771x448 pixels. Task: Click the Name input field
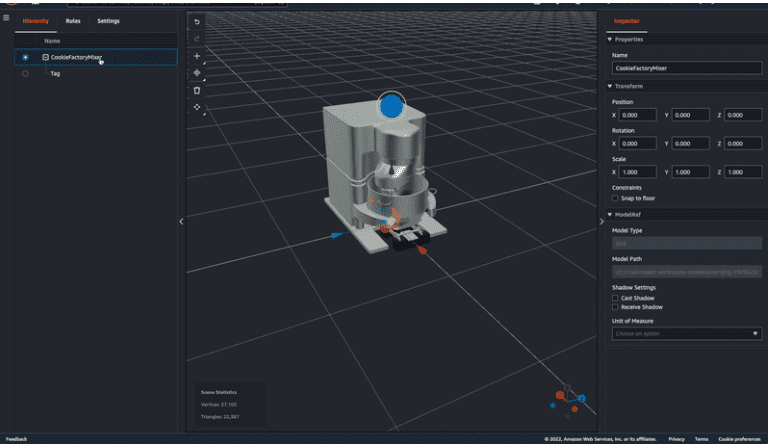click(686, 68)
